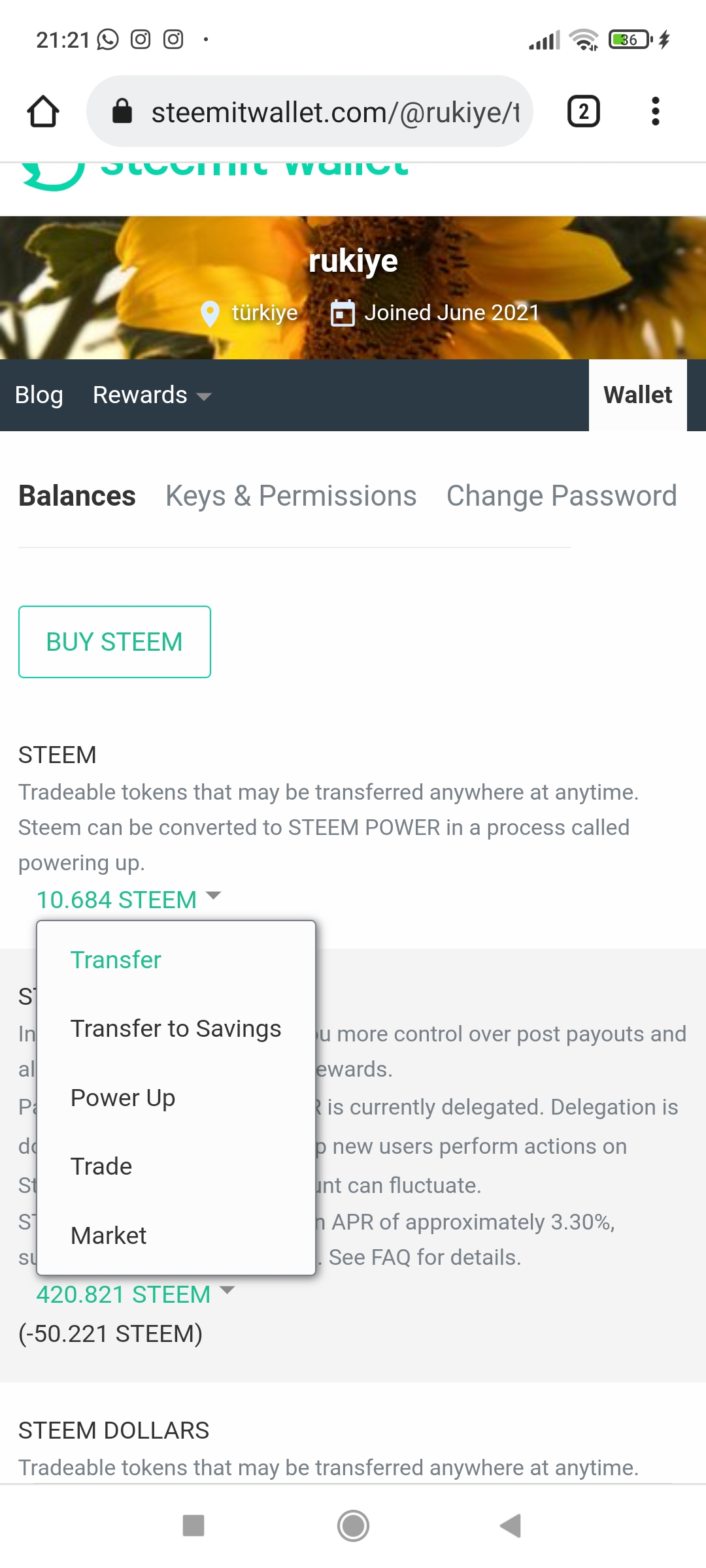Go to the Blog tab

(39, 395)
